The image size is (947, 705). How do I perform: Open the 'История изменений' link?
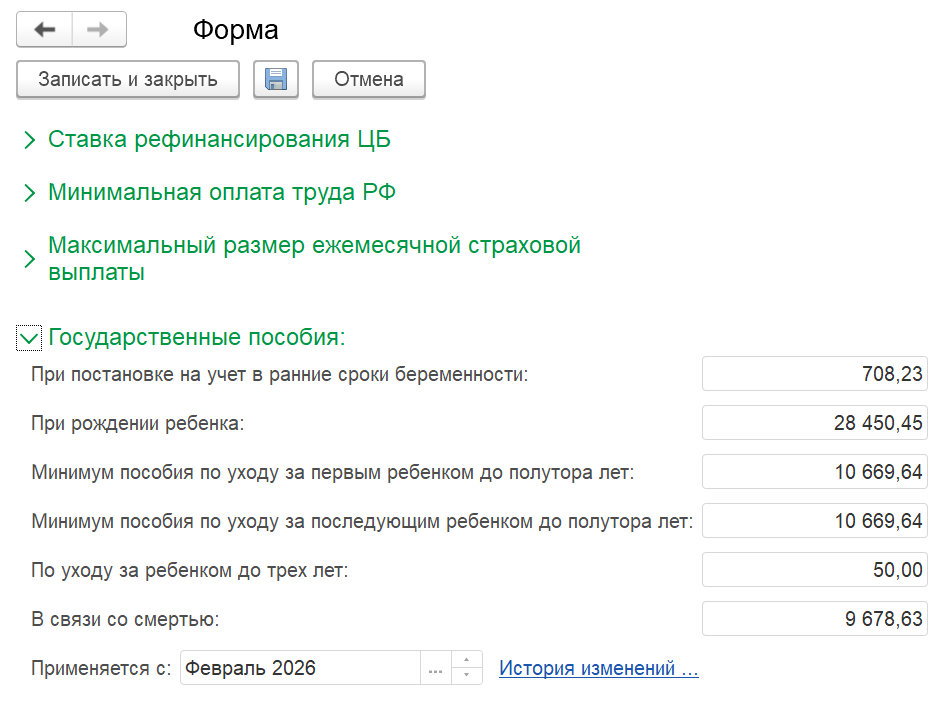598,669
